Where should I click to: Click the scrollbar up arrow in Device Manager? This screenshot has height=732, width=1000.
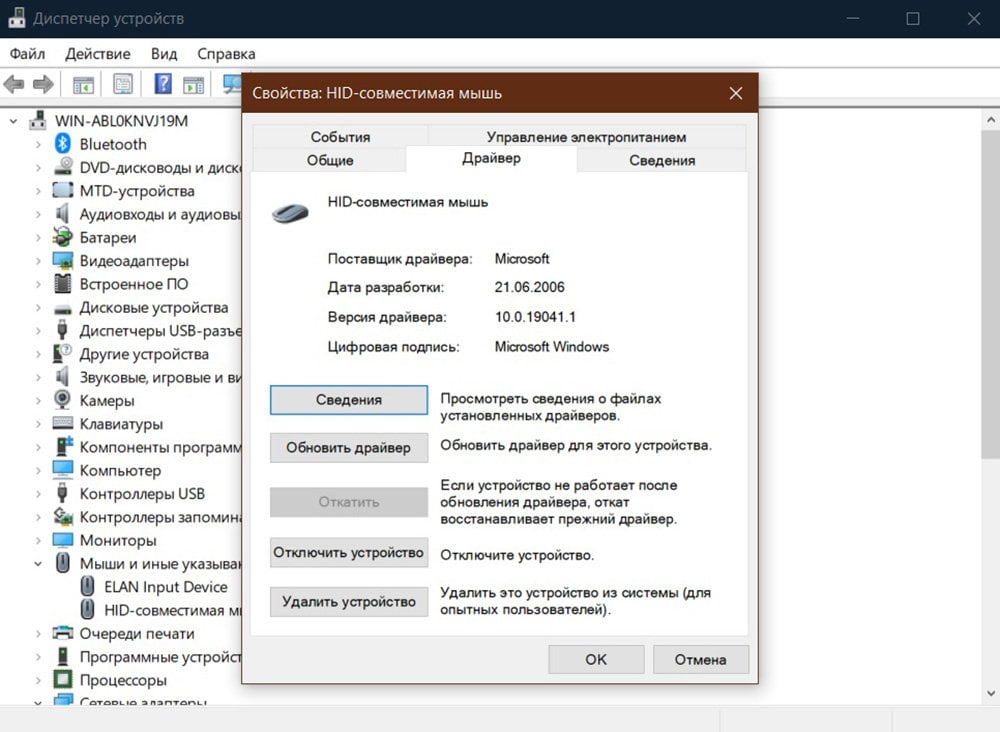pos(990,119)
